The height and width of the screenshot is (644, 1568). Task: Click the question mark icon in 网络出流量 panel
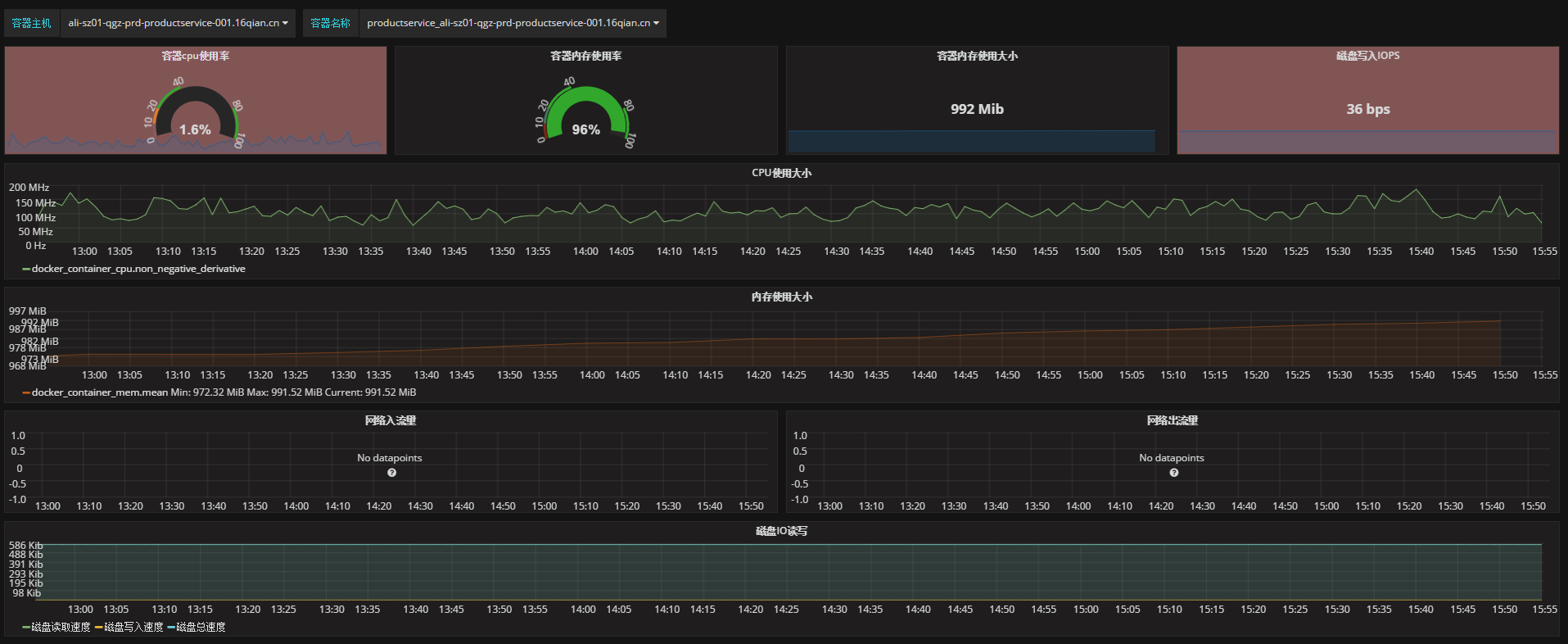[1174, 473]
